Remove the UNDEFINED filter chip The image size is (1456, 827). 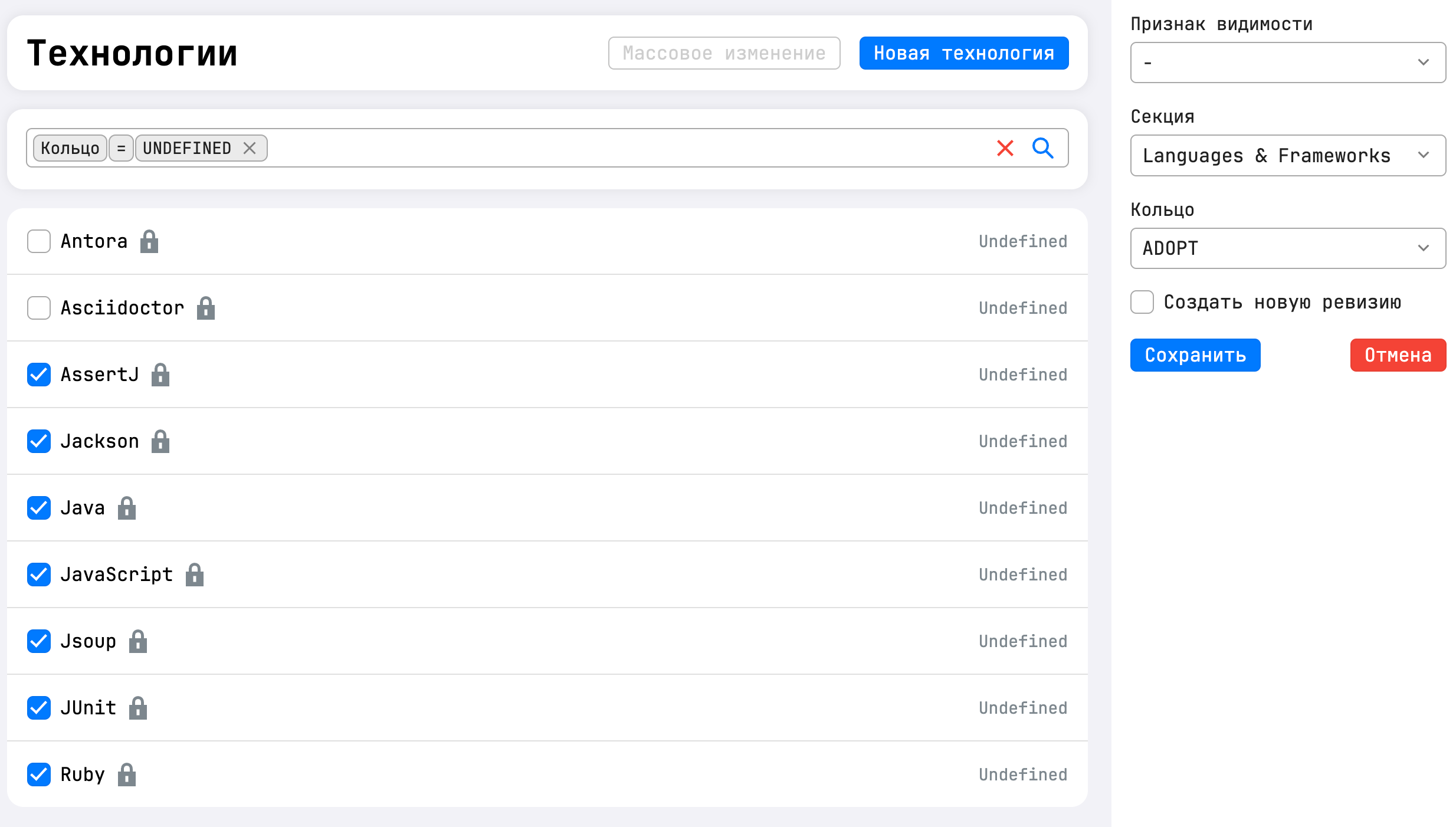click(x=250, y=148)
